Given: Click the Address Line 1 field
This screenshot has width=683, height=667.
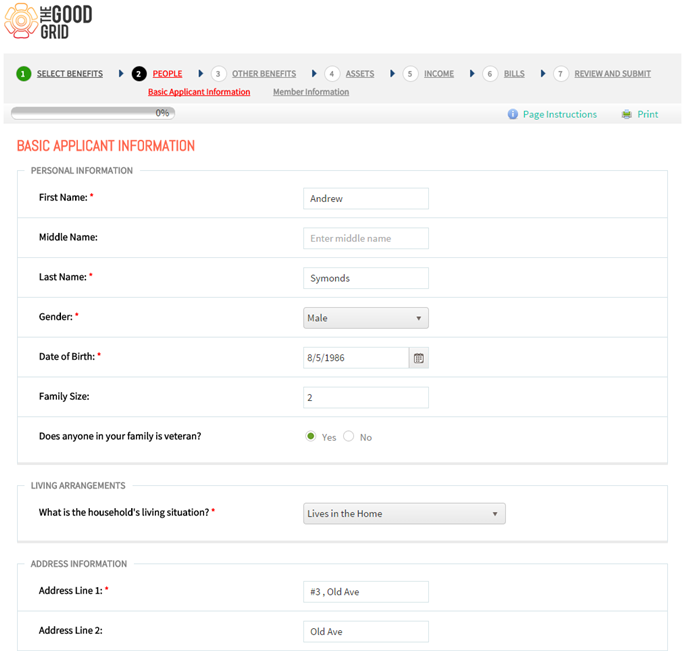Looking at the screenshot, I should (x=366, y=592).
